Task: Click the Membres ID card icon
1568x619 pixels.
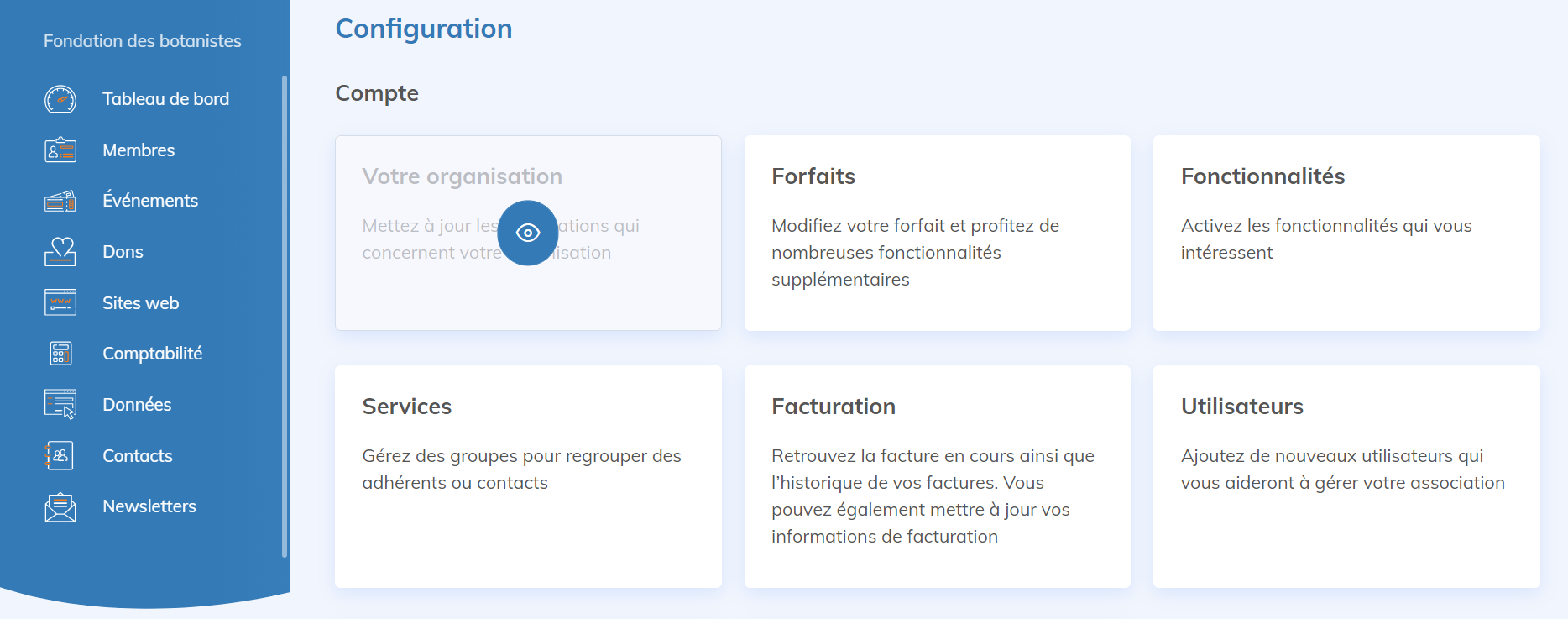Action: point(60,150)
